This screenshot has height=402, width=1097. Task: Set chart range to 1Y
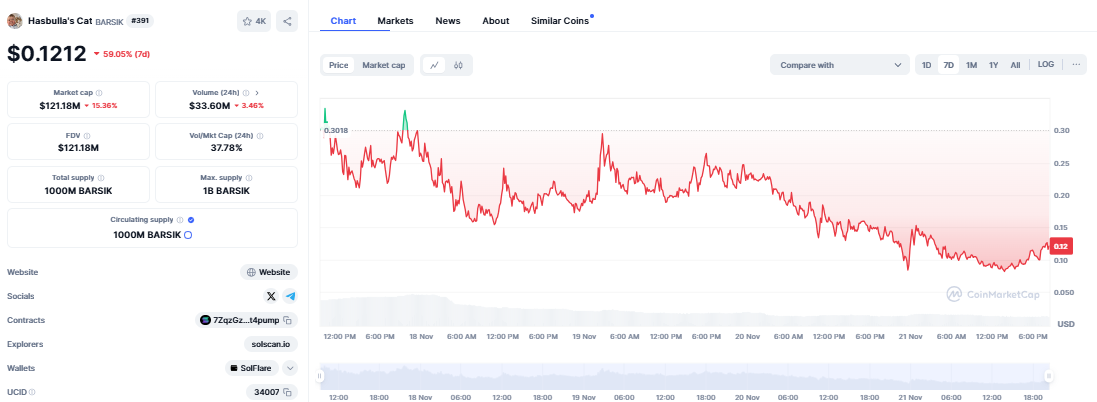tap(993, 65)
